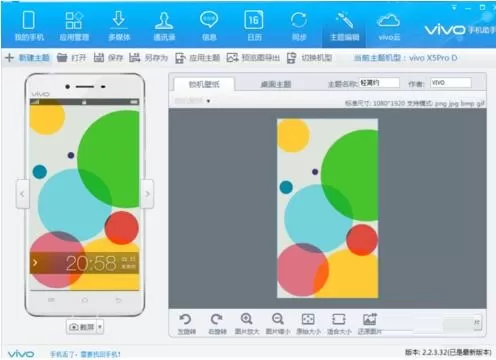Open the Sync section
Screen dimensions: 496x360
(x=299, y=26)
